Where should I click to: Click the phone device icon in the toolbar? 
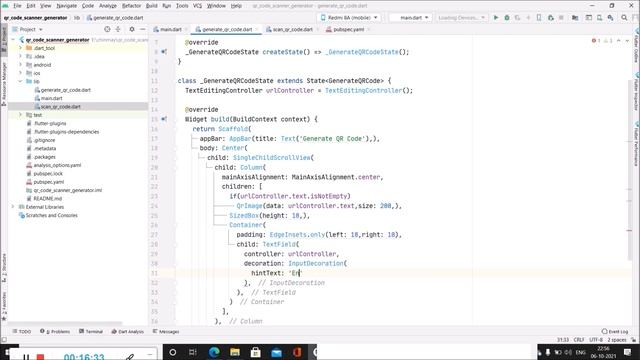(539, 18)
